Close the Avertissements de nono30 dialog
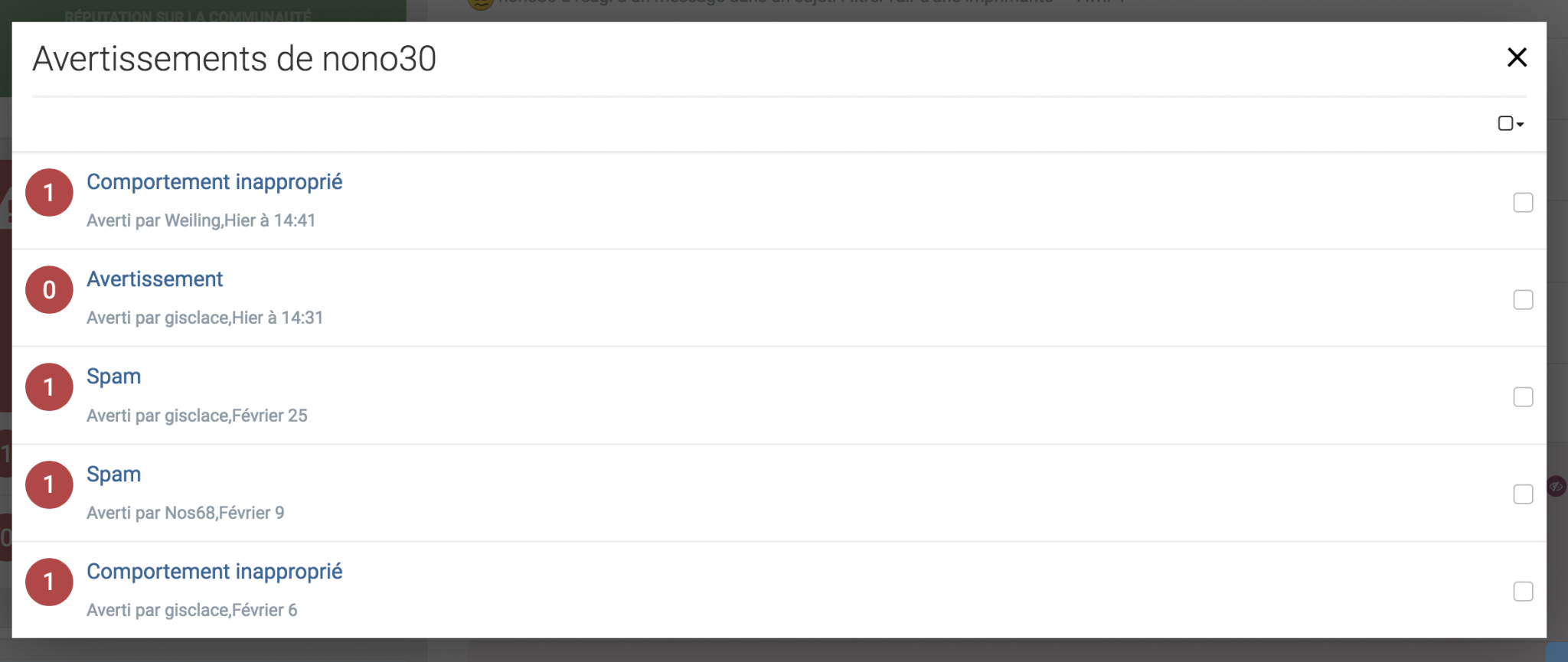This screenshot has width=1568, height=662. point(1517,57)
